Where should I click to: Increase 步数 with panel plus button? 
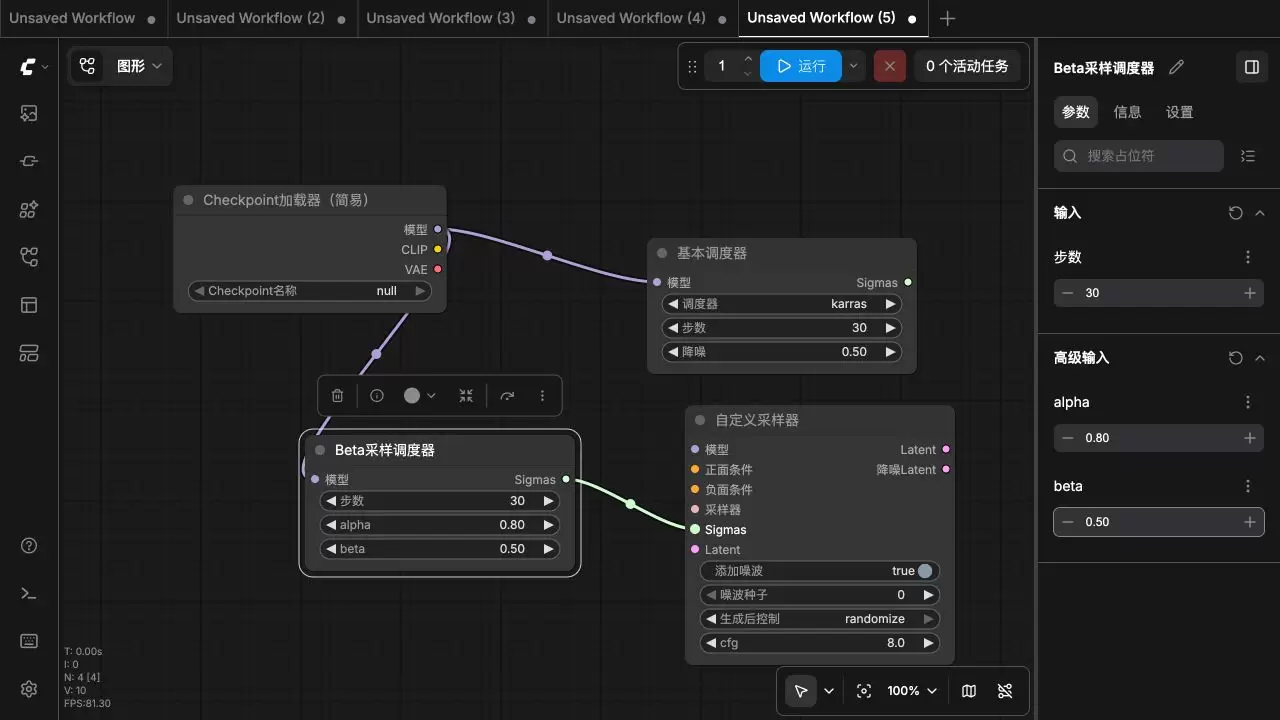point(1249,293)
